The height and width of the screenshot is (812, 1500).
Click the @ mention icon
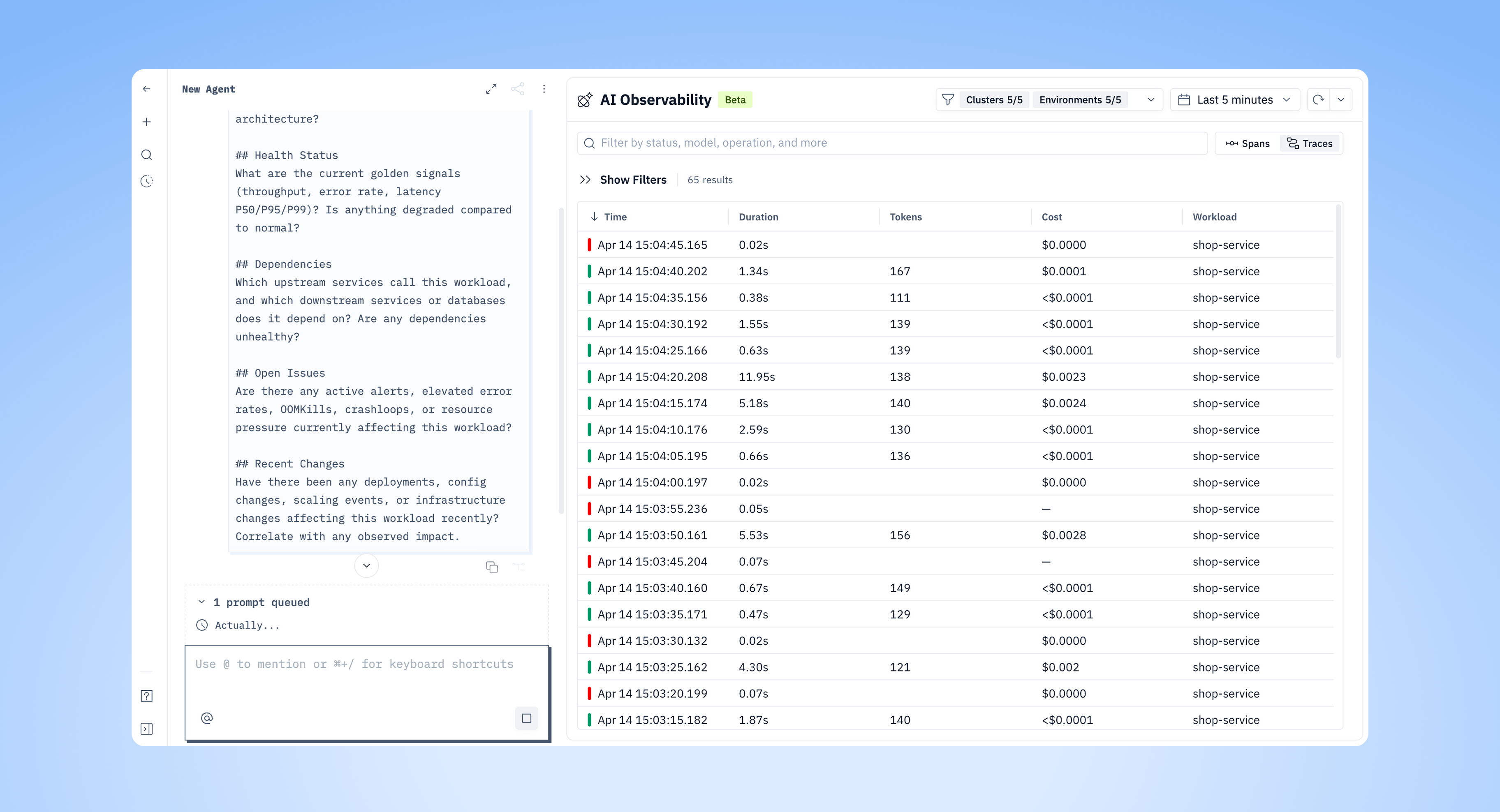tap(207, 718)
